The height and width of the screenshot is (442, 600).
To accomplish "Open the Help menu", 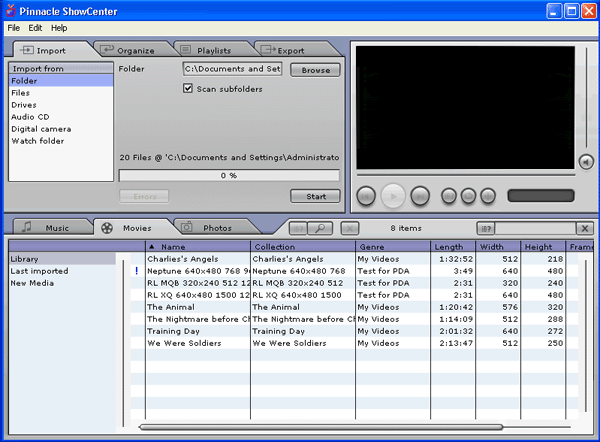I will pos(59,28).
